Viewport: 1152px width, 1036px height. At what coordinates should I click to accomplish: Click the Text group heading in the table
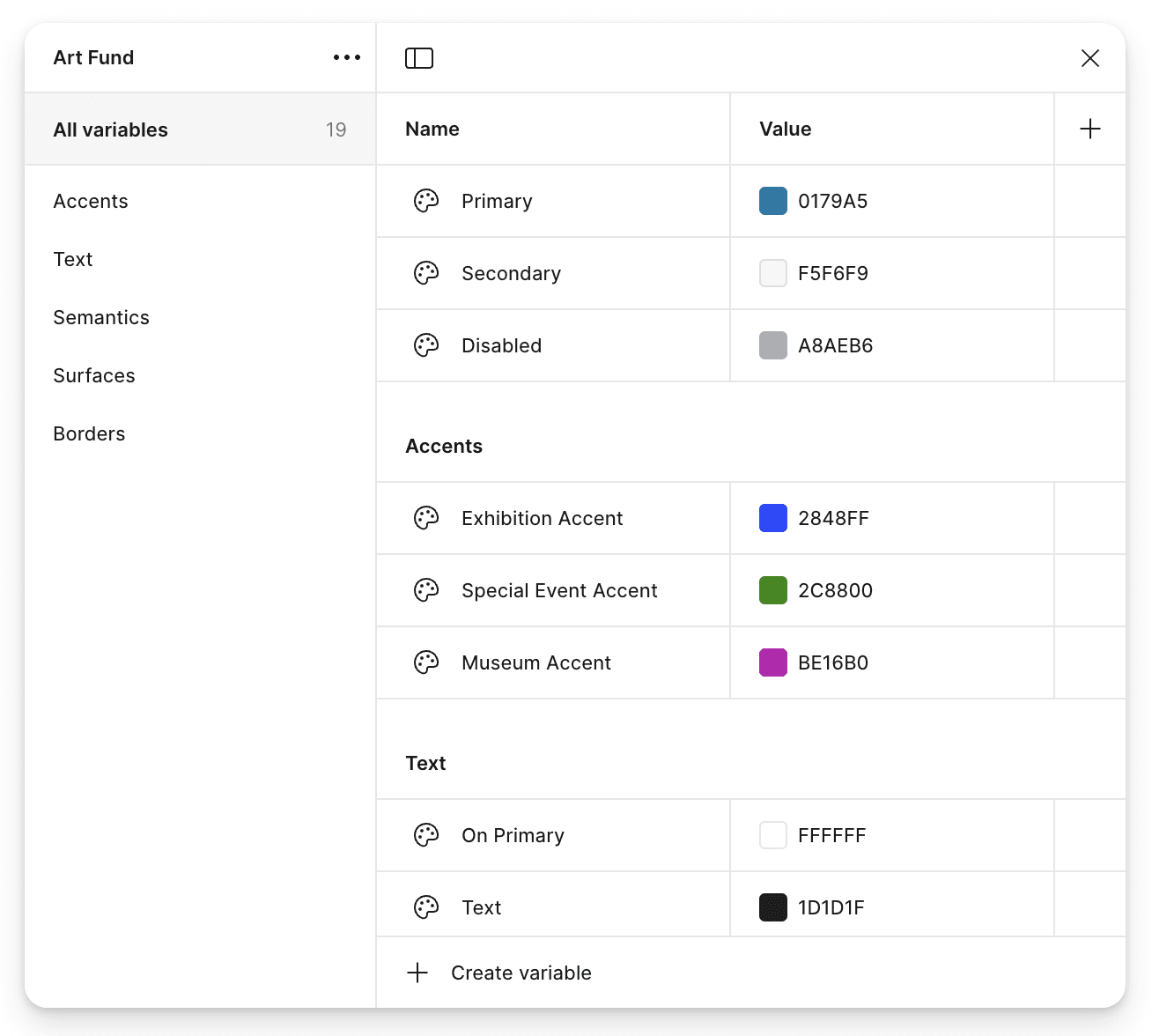point(425,763)
